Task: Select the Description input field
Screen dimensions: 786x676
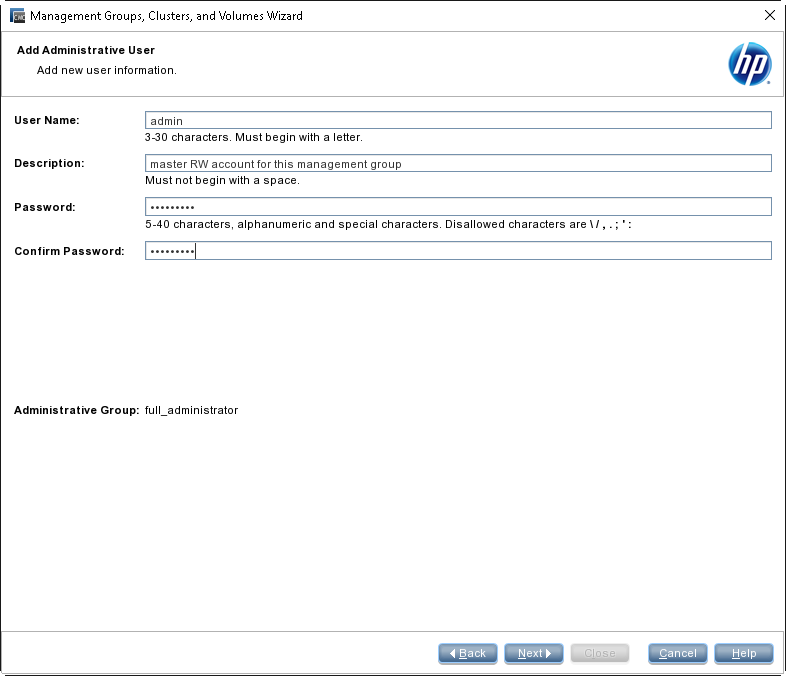Action: pos(458,163)
